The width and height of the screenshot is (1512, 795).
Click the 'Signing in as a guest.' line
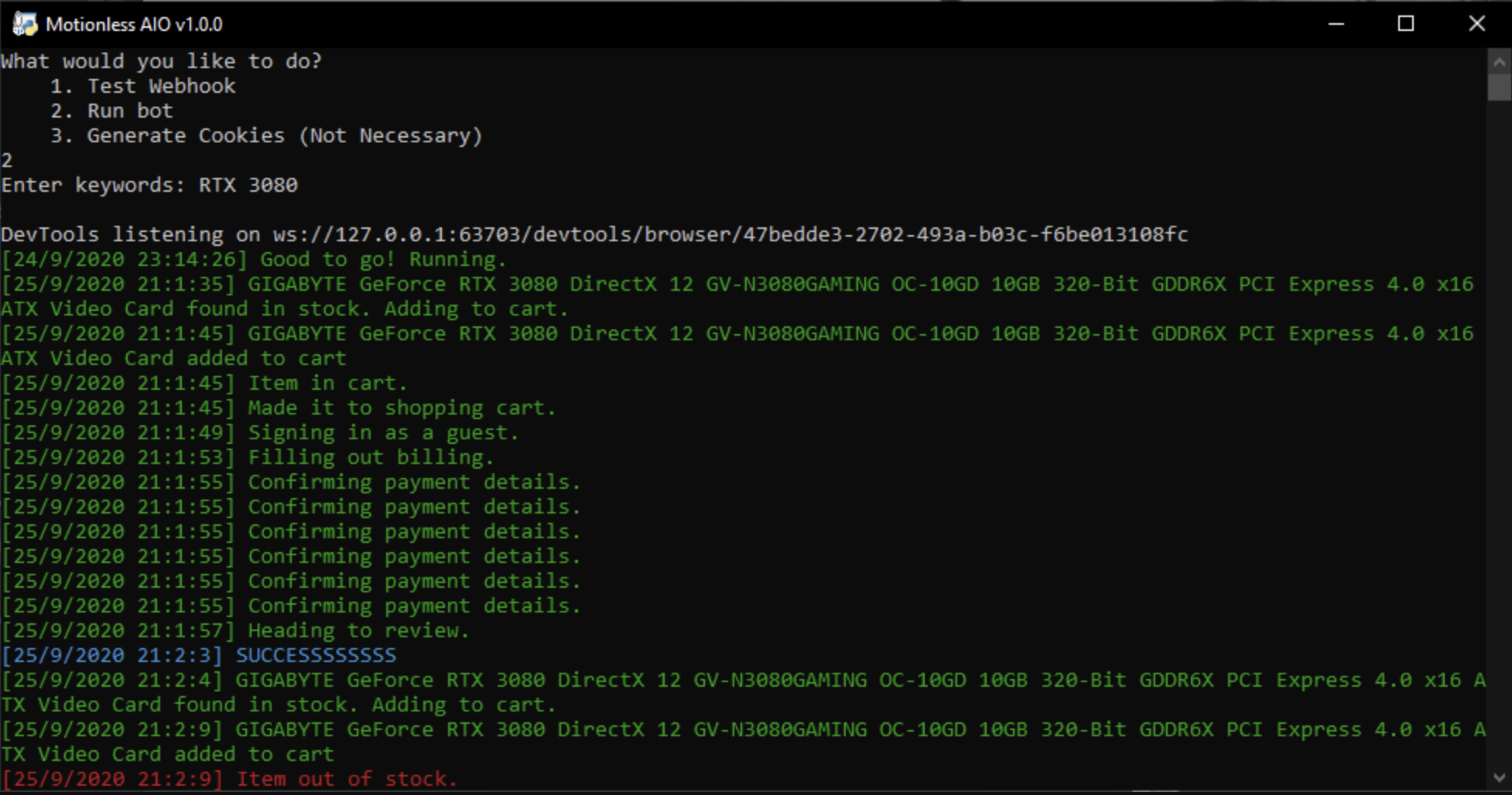pyautogui.click(x=260, y=433)
